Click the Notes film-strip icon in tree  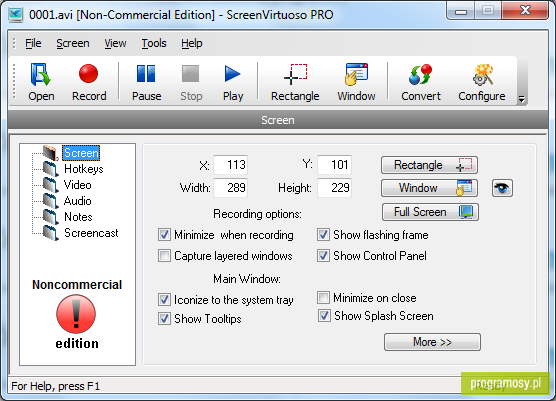coord(51,217)
